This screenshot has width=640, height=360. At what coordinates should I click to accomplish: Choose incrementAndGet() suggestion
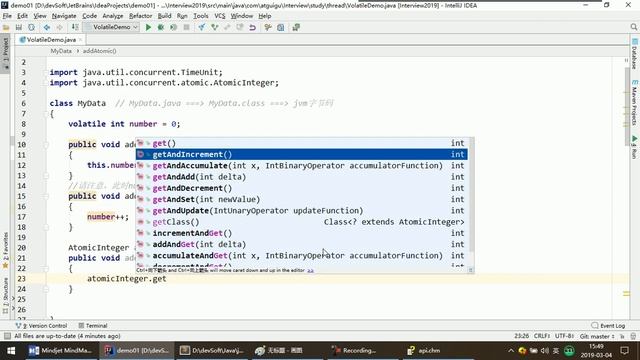point(302,233)
